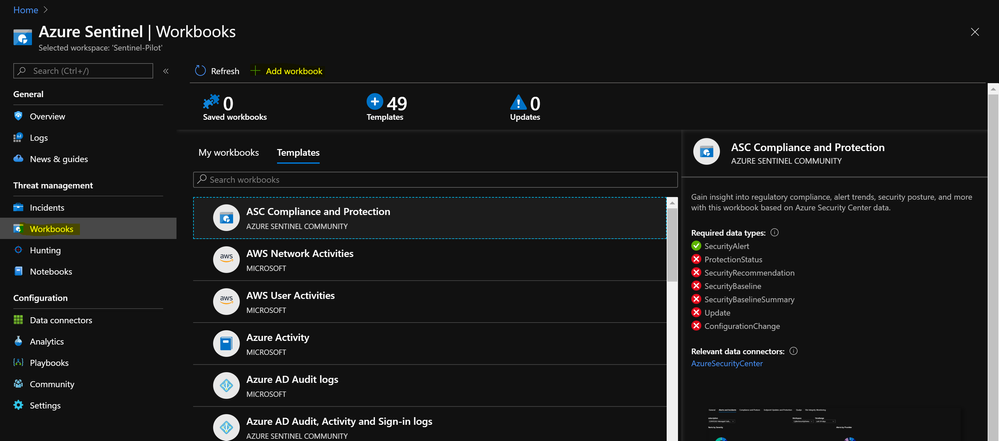Open the Data connectors page
Screen dimensions: 999x441
(x=61, y=321)
